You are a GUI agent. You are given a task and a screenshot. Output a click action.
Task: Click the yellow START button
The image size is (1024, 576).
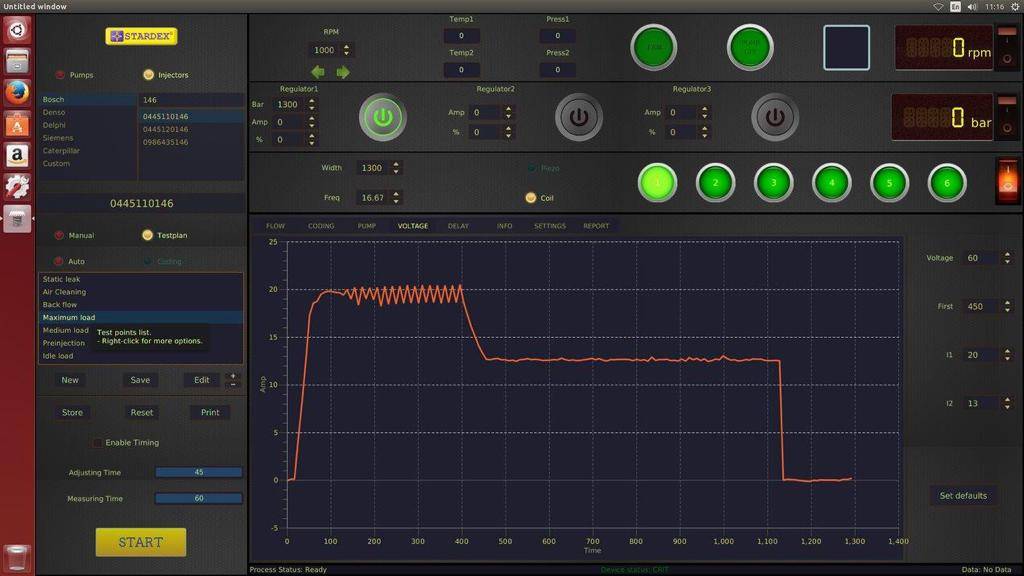[x=141, y=542]
